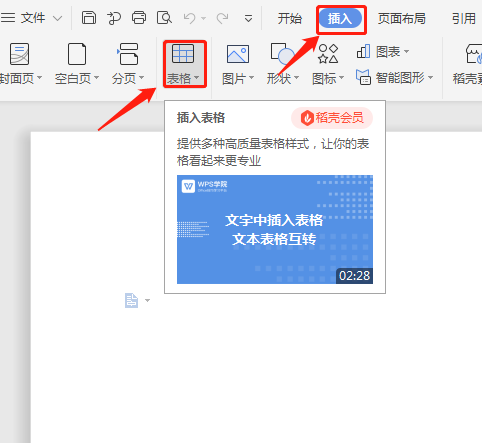482x443 pixels.
Task: Click the export to PDF icon
Action: click(114, 18)
